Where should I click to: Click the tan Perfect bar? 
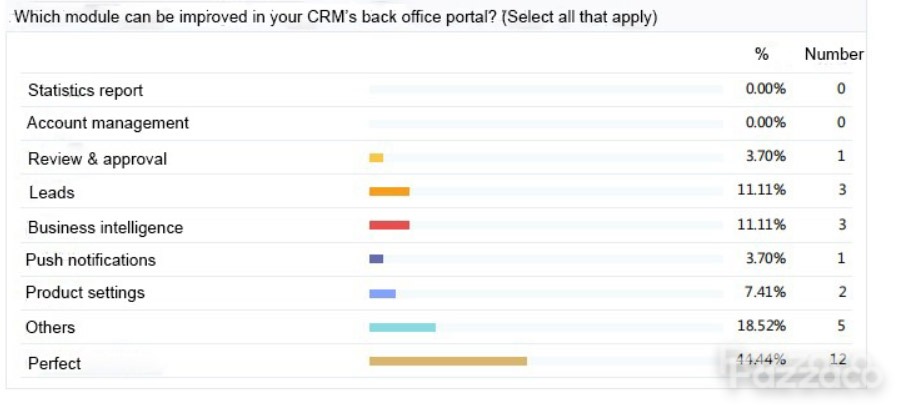tap(448, 361)
